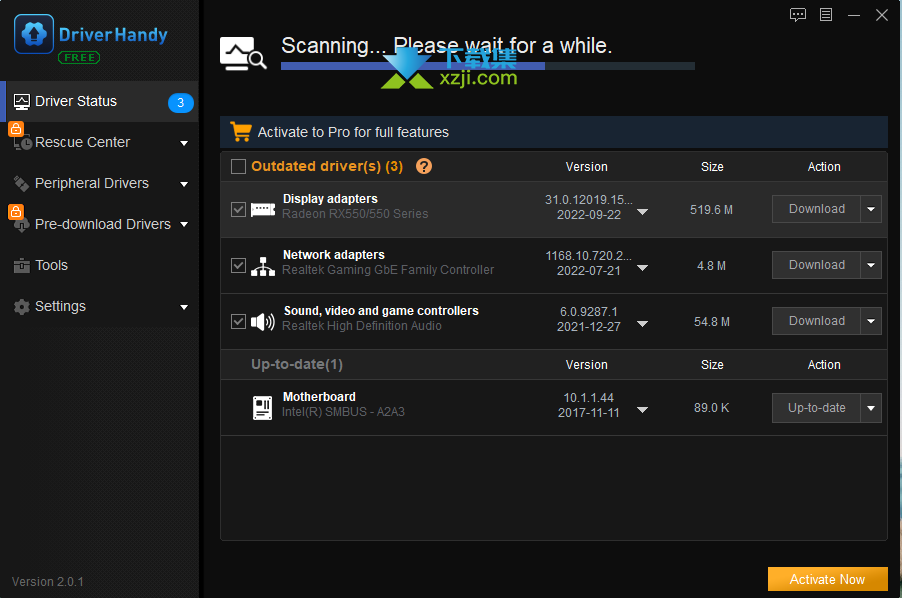This screenshot has width=902, height=598.
Task: Open the feedback chat icon
Action: (797, 15)
